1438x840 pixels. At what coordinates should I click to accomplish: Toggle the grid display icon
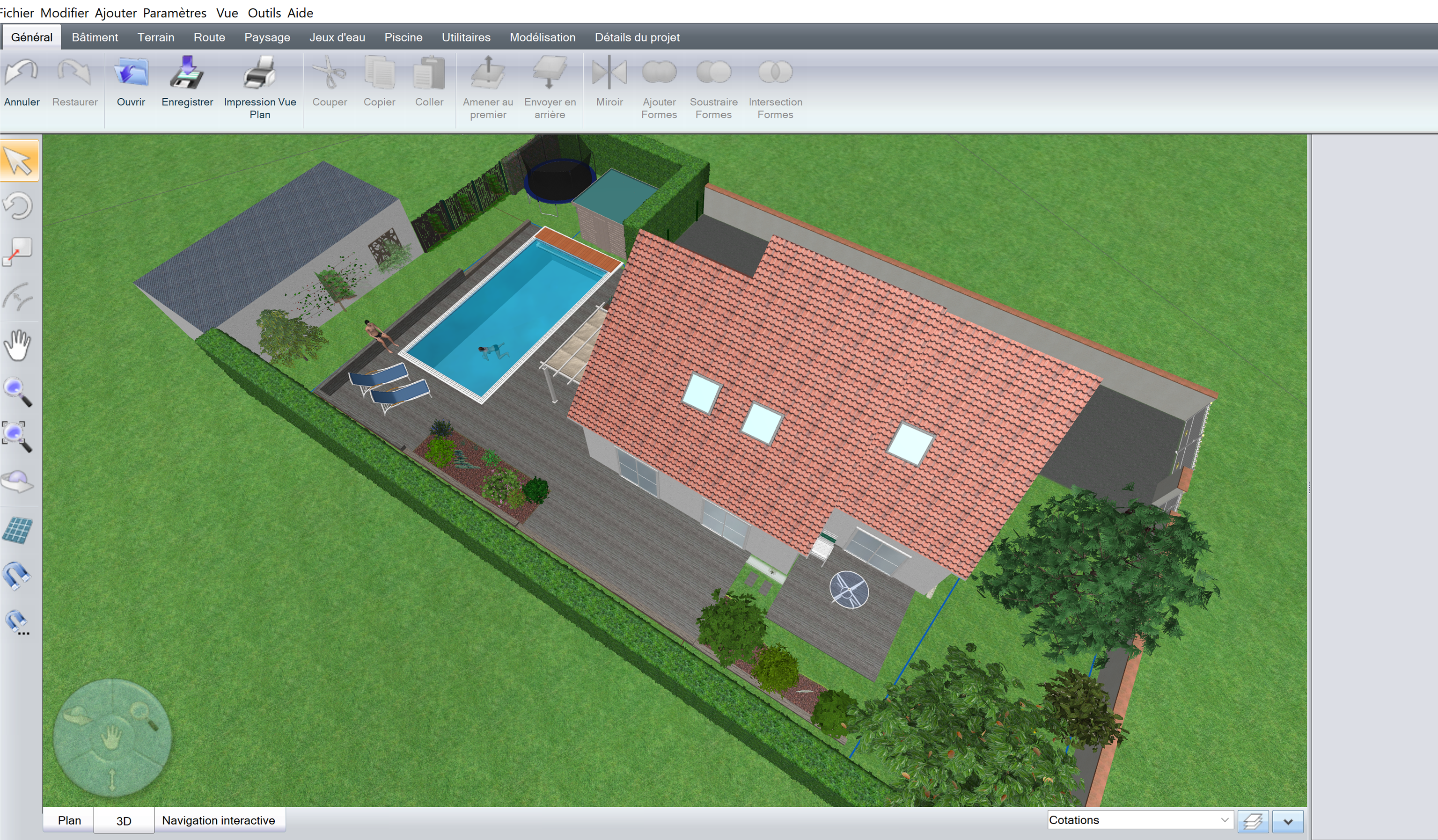(x=17, y=530)
